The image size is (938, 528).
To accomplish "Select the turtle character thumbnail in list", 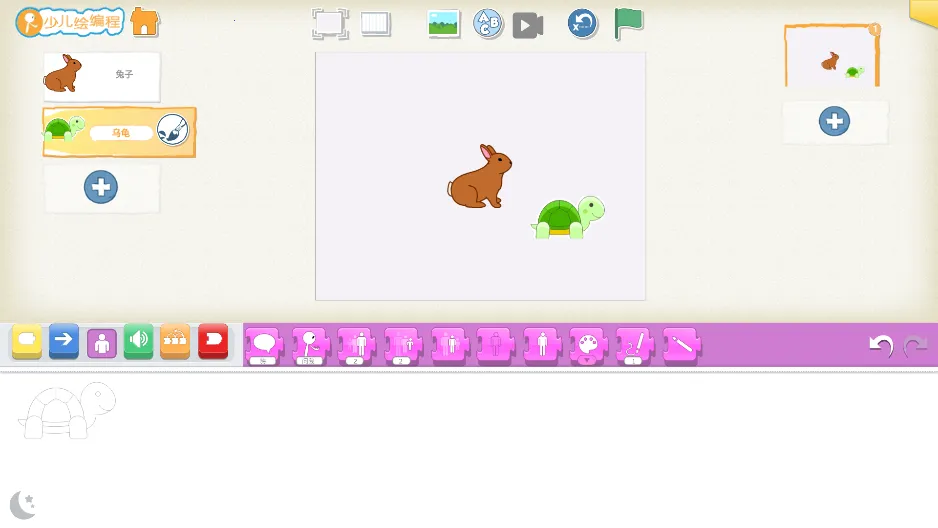I will (65, 129).
